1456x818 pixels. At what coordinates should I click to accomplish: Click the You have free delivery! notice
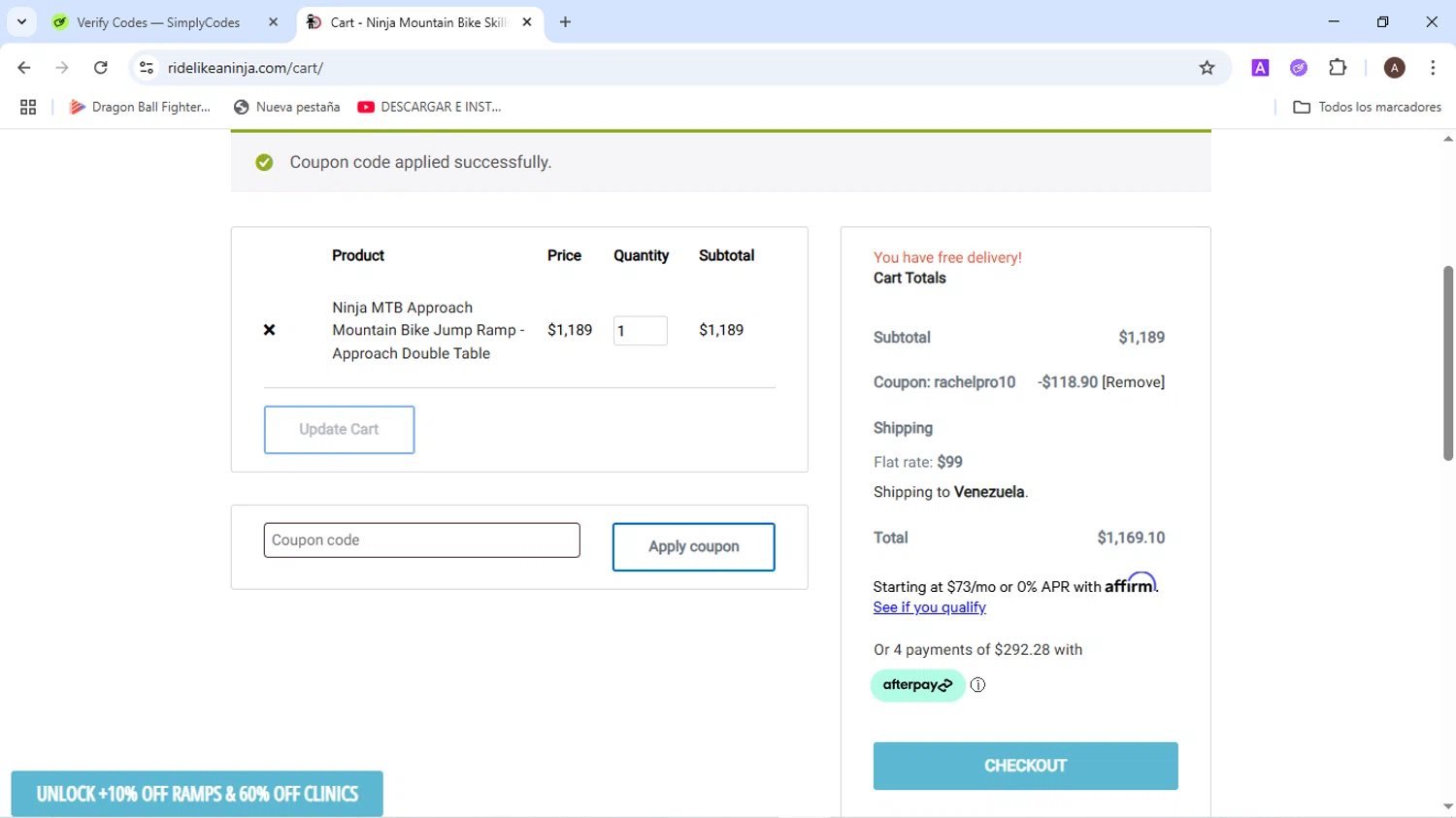coord(947,257)
